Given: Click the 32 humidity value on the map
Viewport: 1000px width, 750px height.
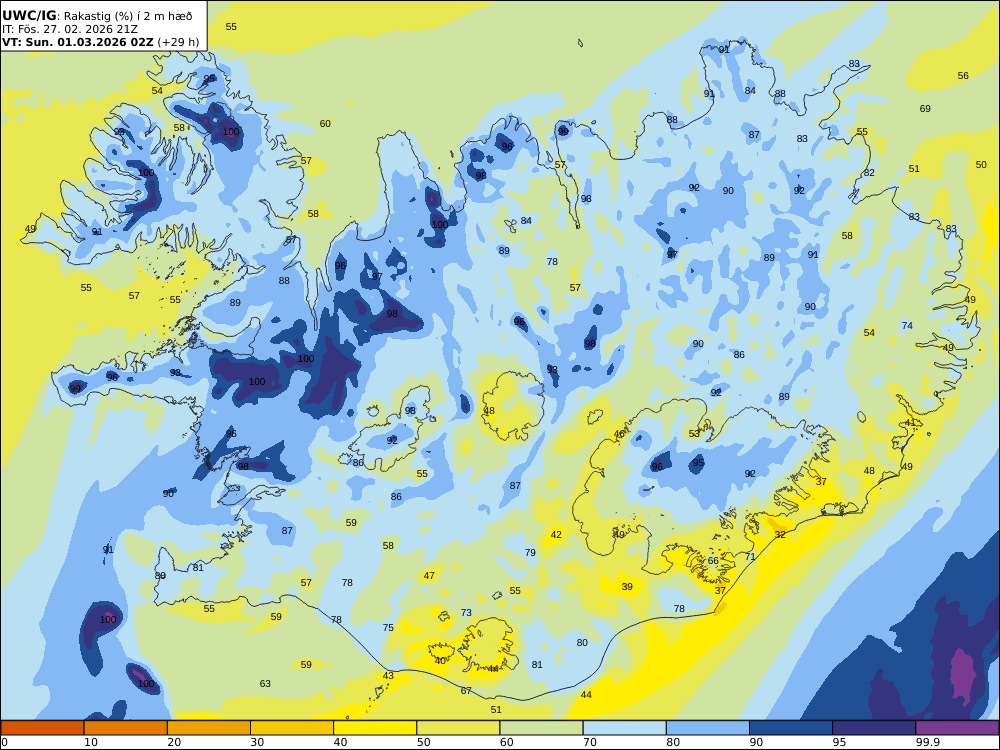Looking at the screenshot, I should (x=780, y=534).
